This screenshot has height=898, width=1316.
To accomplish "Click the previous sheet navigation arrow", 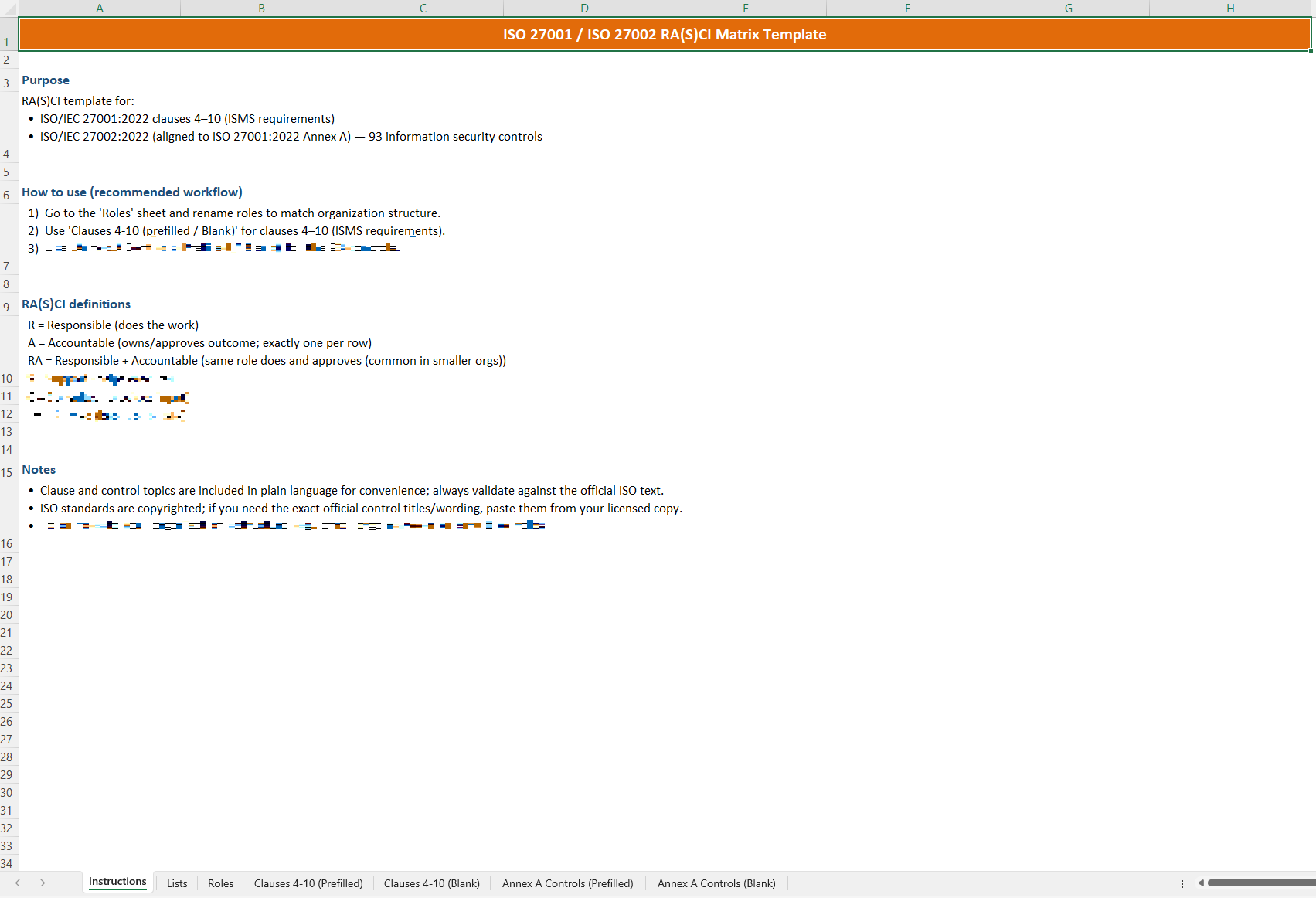I will (18, 883).
